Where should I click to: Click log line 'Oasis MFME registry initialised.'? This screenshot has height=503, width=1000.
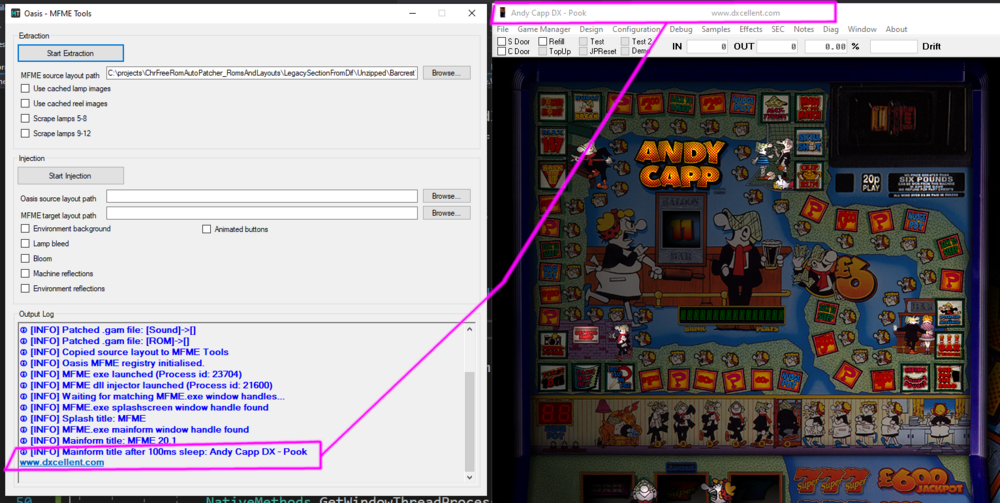click(112, 363)
